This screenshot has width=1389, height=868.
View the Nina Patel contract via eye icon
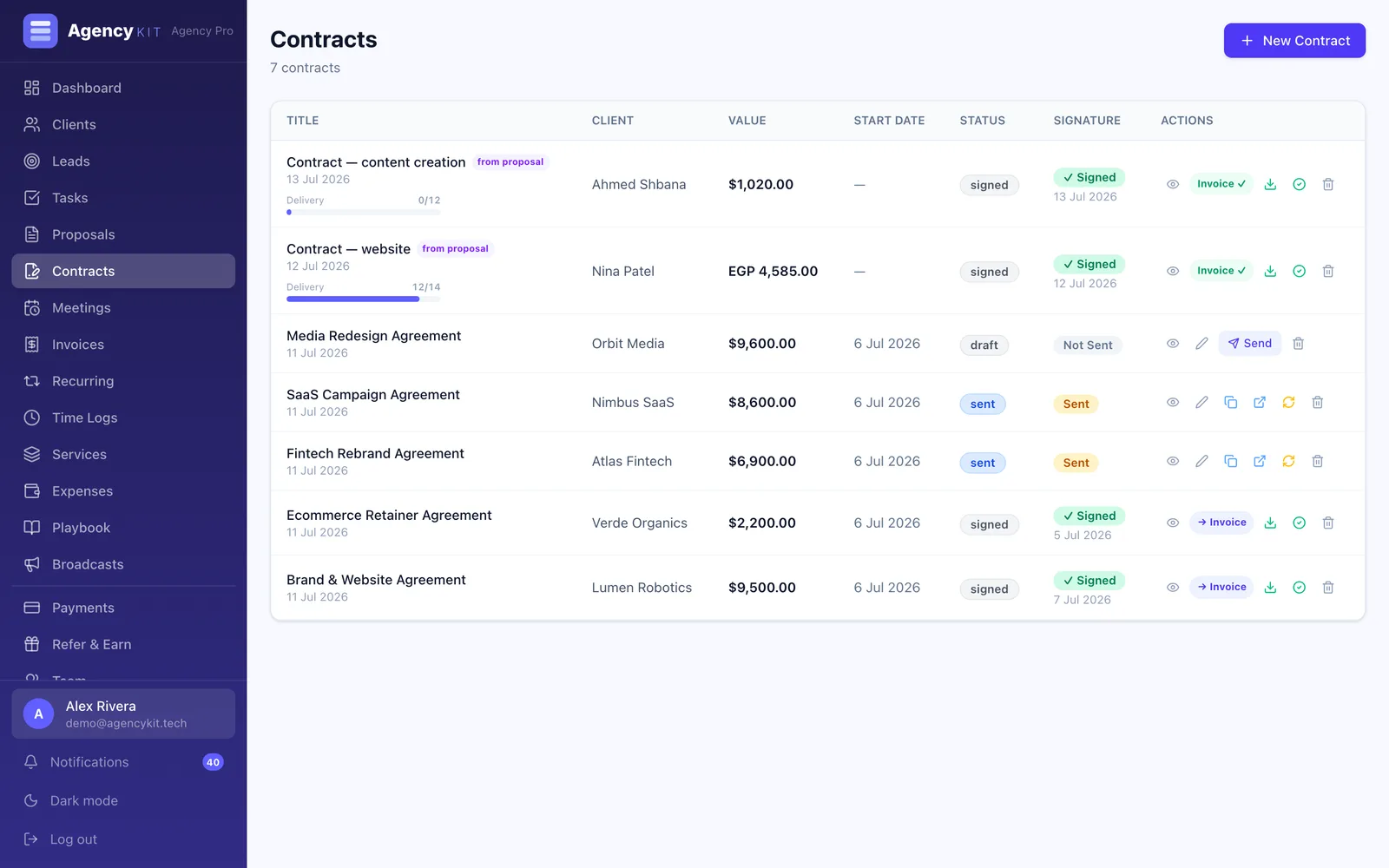point(1172,271)
